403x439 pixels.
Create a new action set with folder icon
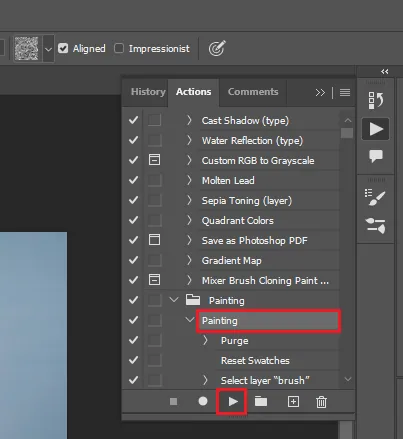click(x=261, y=401)
